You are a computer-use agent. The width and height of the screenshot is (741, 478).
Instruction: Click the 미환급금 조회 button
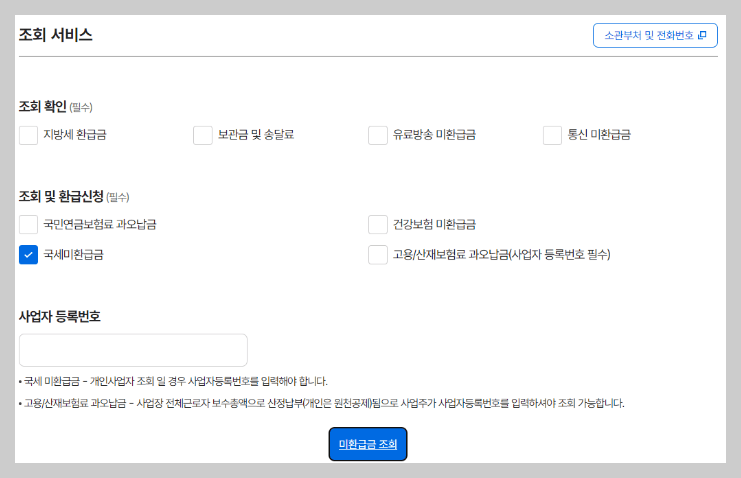click(368, 444)
